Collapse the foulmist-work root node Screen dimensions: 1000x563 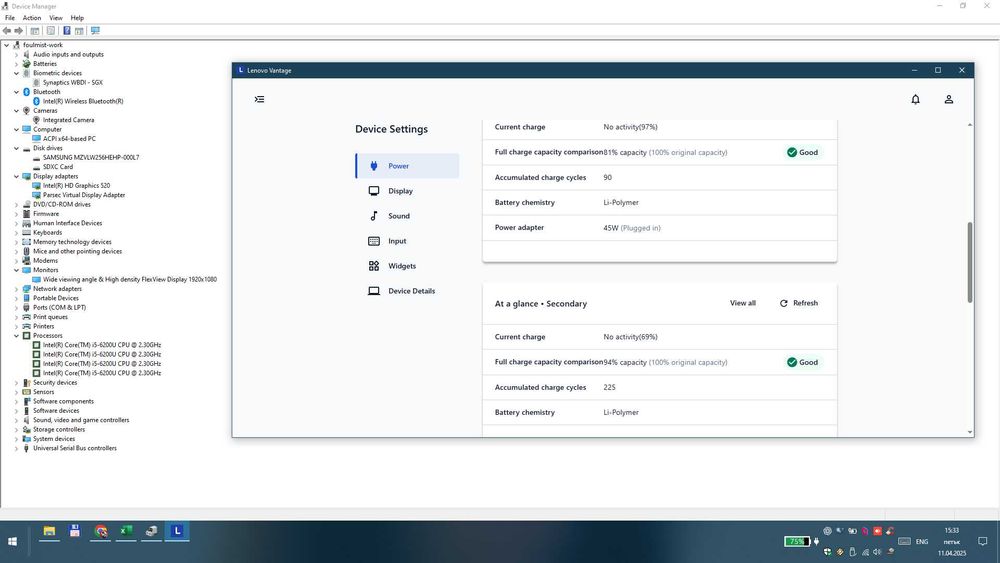(6, 45)
